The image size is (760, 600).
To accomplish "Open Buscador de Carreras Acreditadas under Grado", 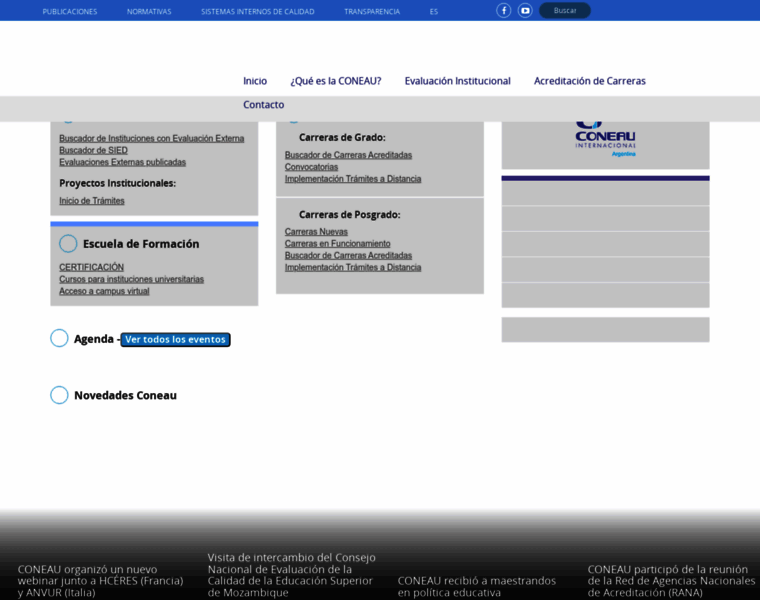I will [x=348, y=155].
